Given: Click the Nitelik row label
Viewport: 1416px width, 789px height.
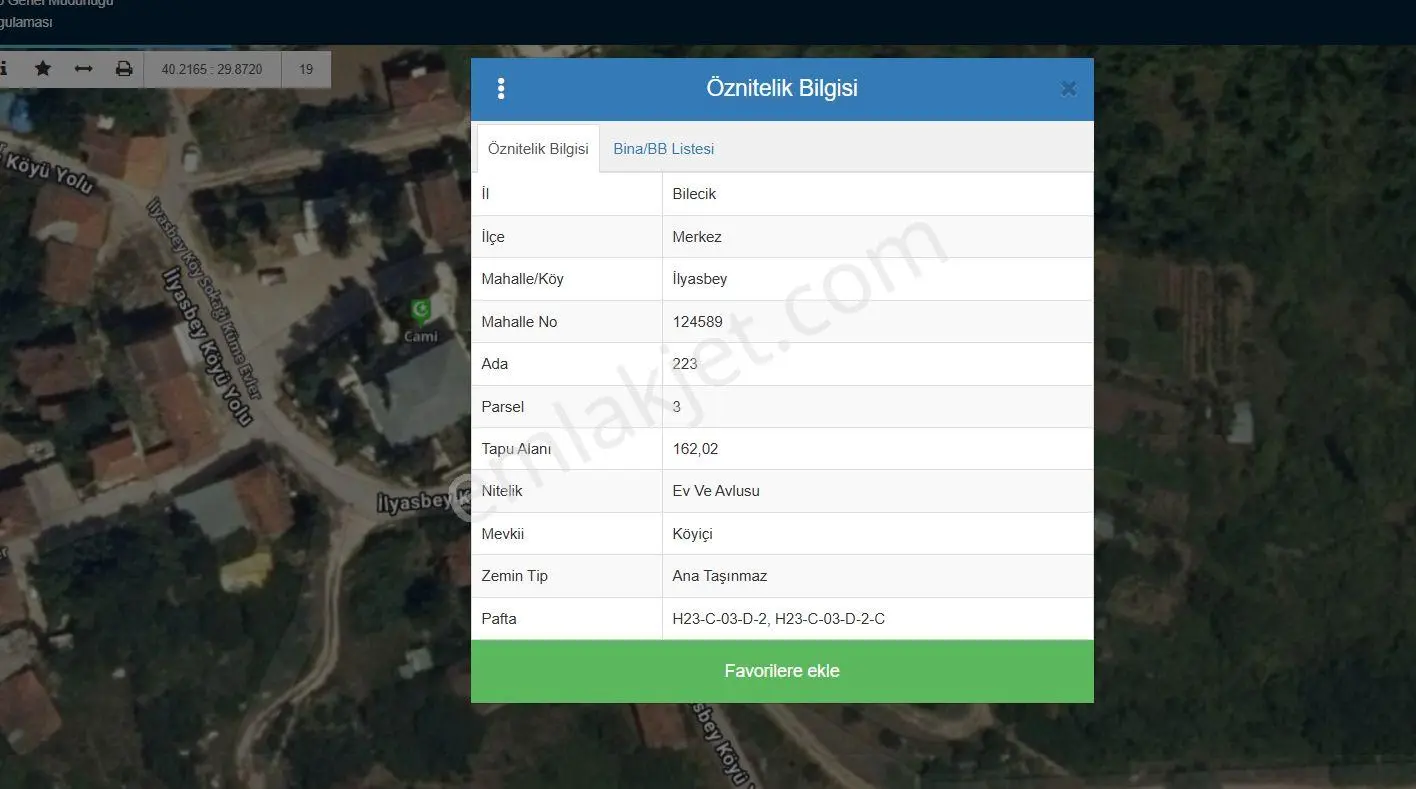Looking at the screenshot, I should pyautogui.click(x=502, y=491).
